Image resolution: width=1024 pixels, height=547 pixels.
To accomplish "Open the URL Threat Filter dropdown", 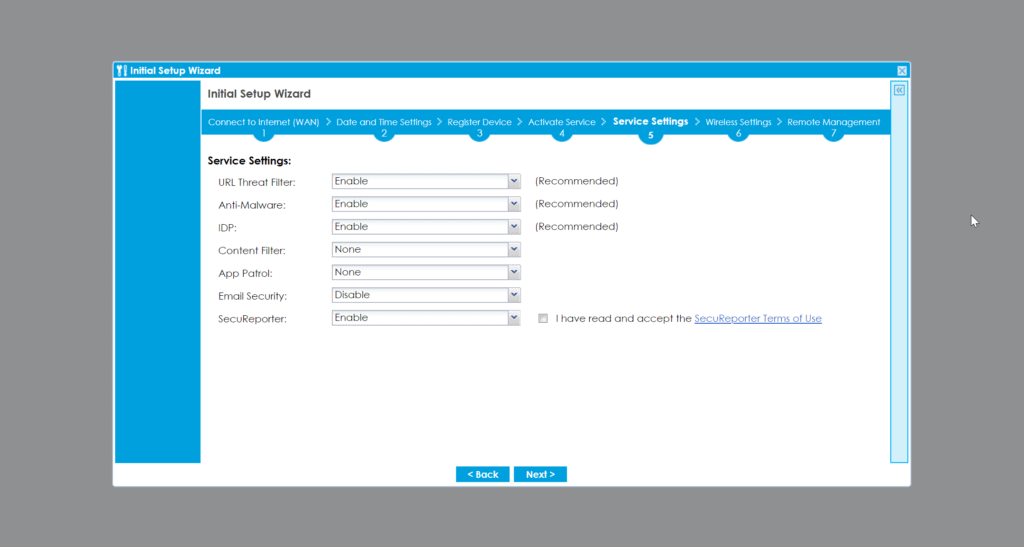I will click(x=514, y=181).
